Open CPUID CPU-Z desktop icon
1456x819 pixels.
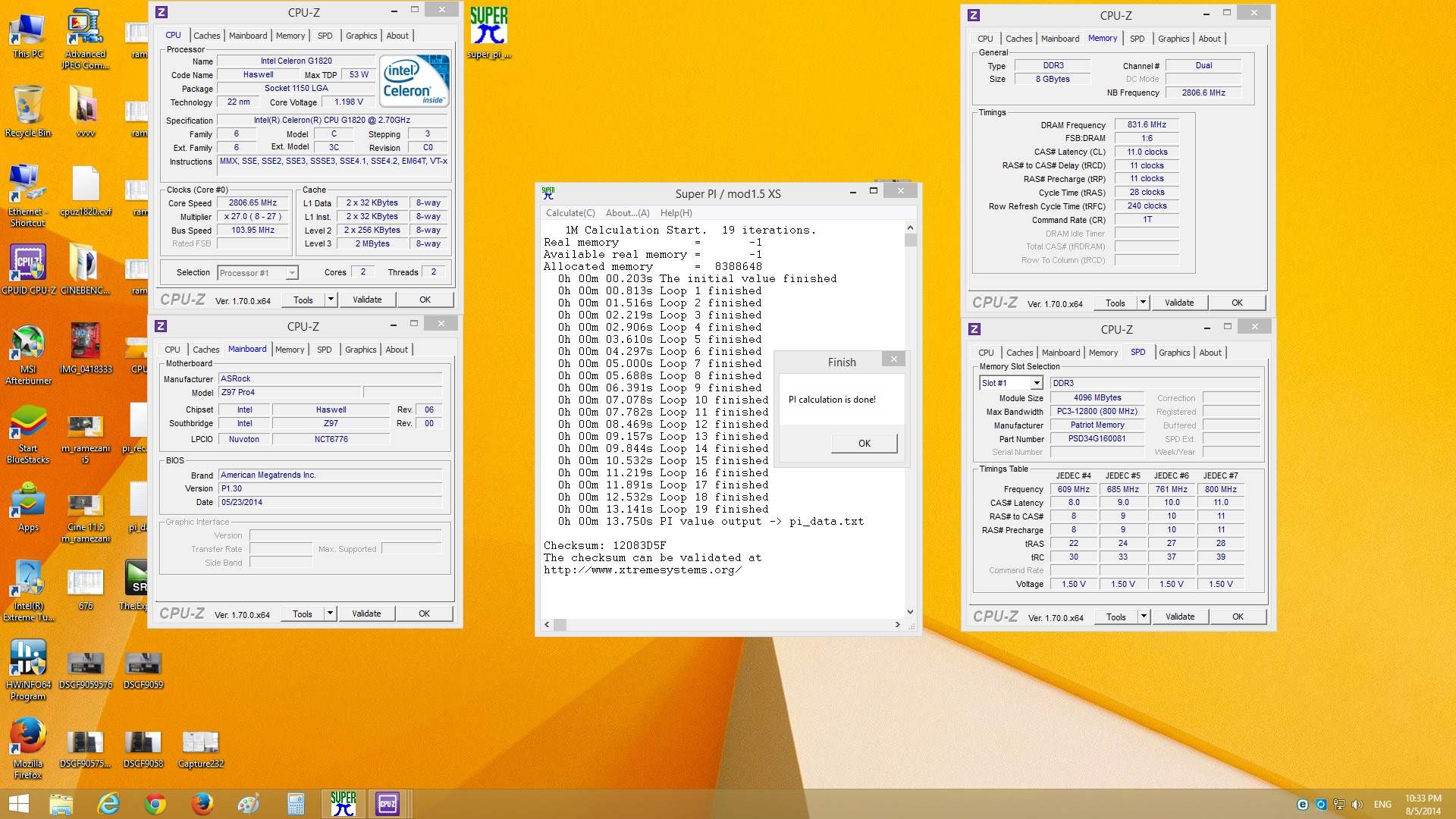click(28, 269)
